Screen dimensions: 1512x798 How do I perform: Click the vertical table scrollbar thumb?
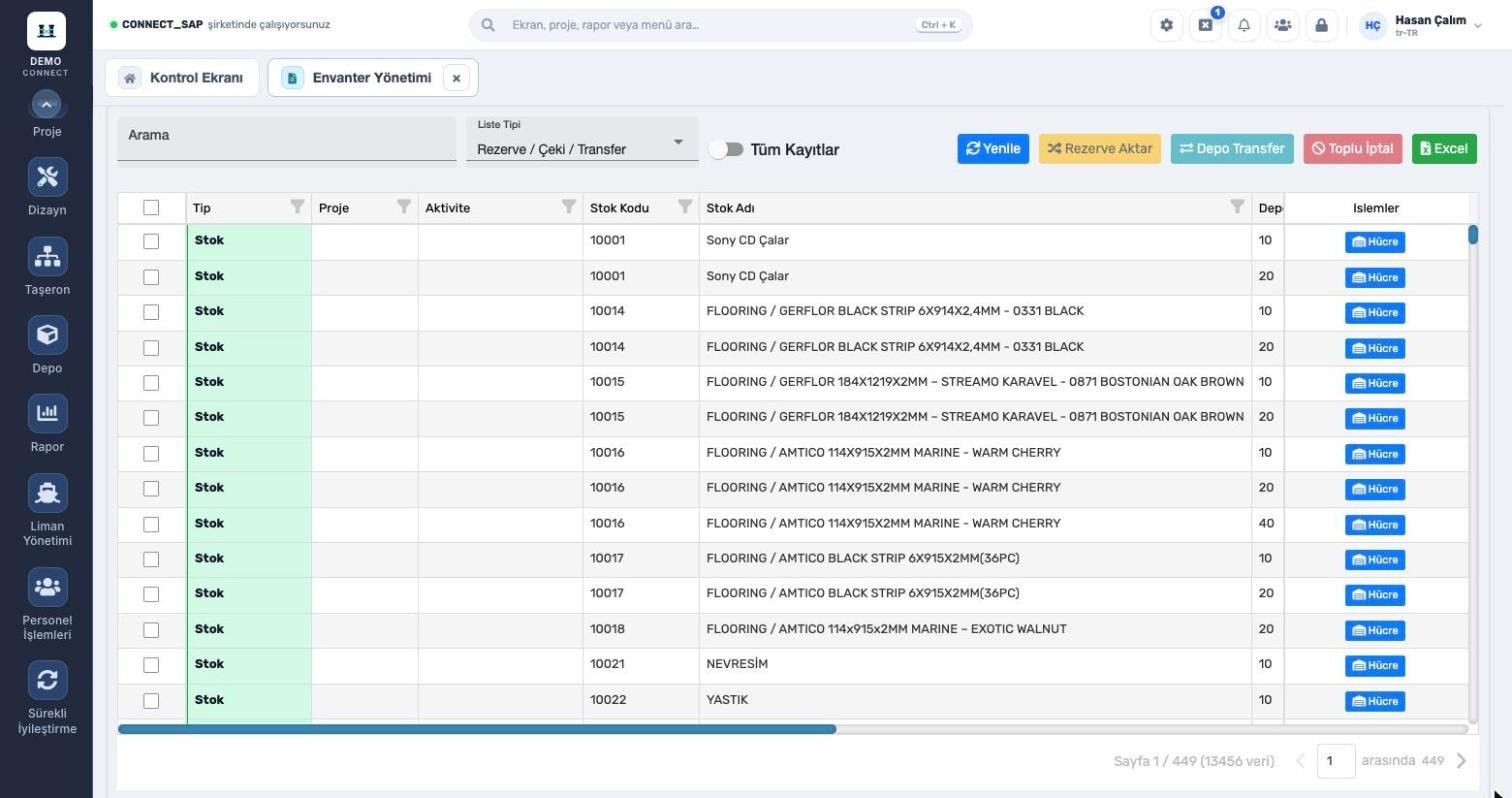pyautogui.click(x=1472, y=235)
